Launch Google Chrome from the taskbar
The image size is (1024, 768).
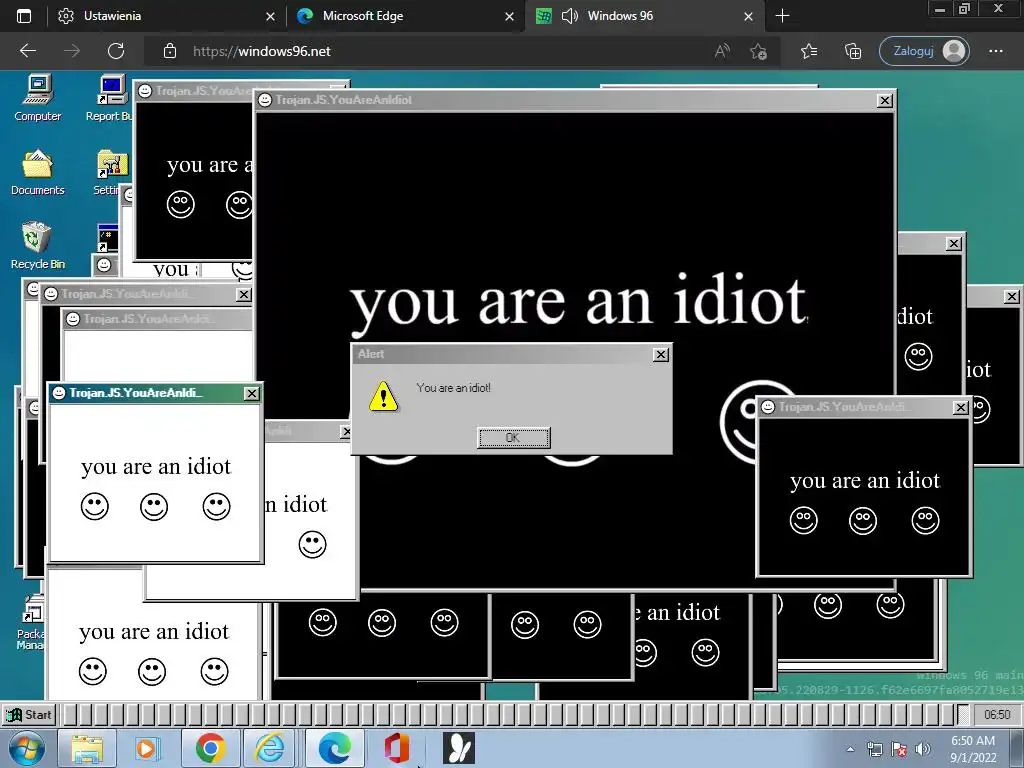pyautogui.click(x=210, y=748)
